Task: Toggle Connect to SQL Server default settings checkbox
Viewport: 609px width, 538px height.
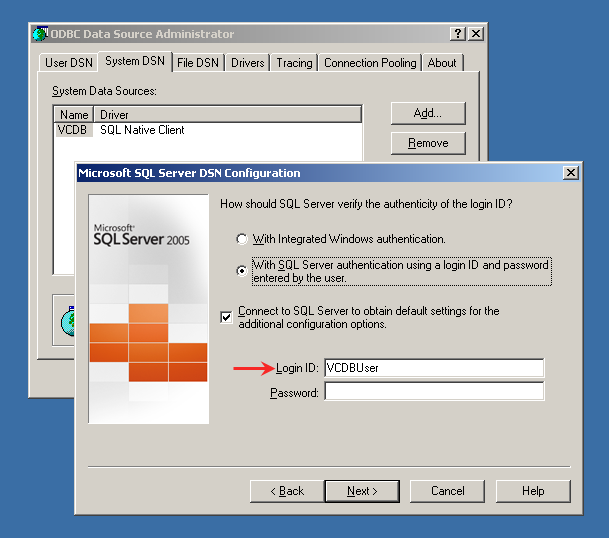Action: click(x=228, y=317)
